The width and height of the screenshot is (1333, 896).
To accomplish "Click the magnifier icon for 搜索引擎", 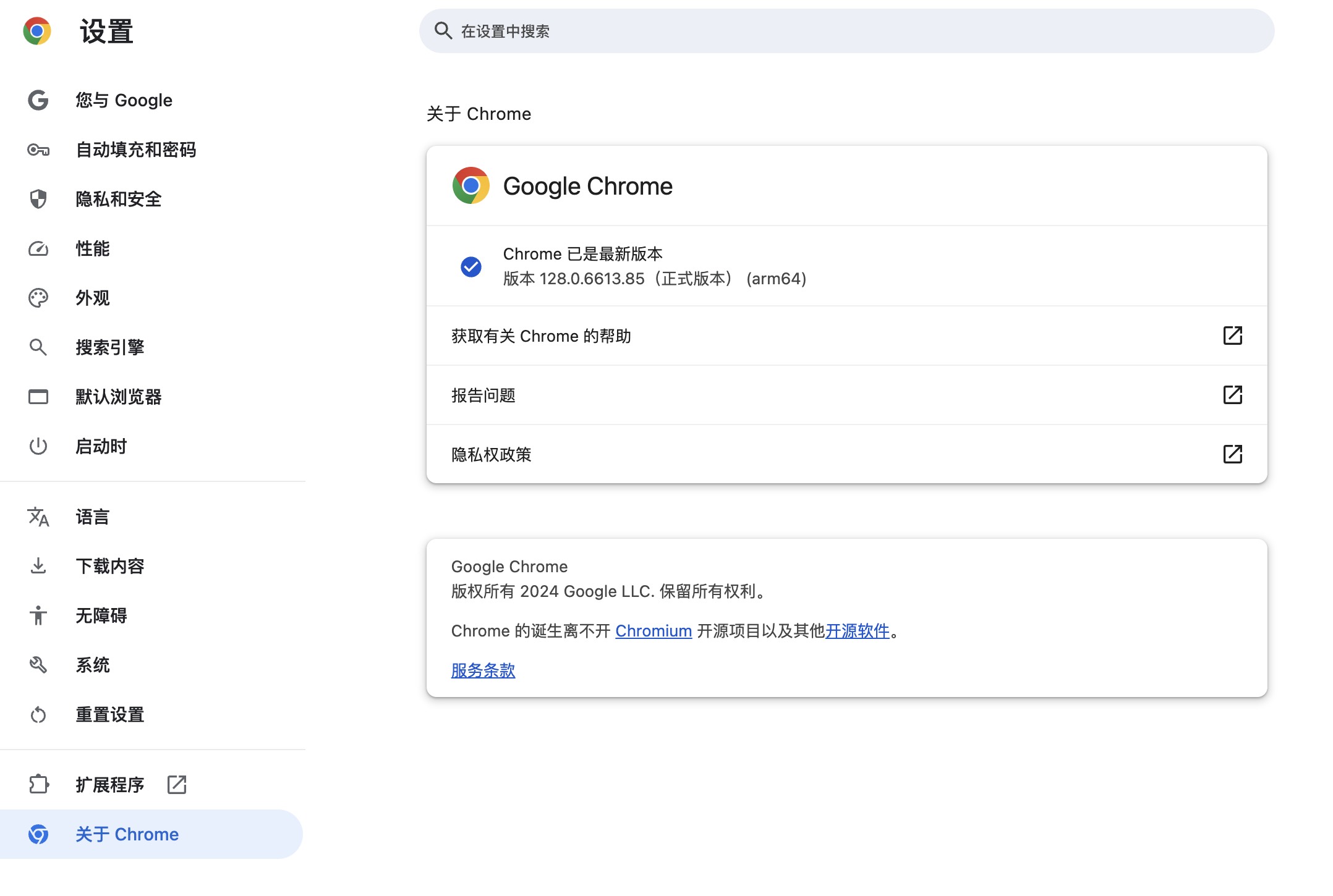I will pos(38,347).
